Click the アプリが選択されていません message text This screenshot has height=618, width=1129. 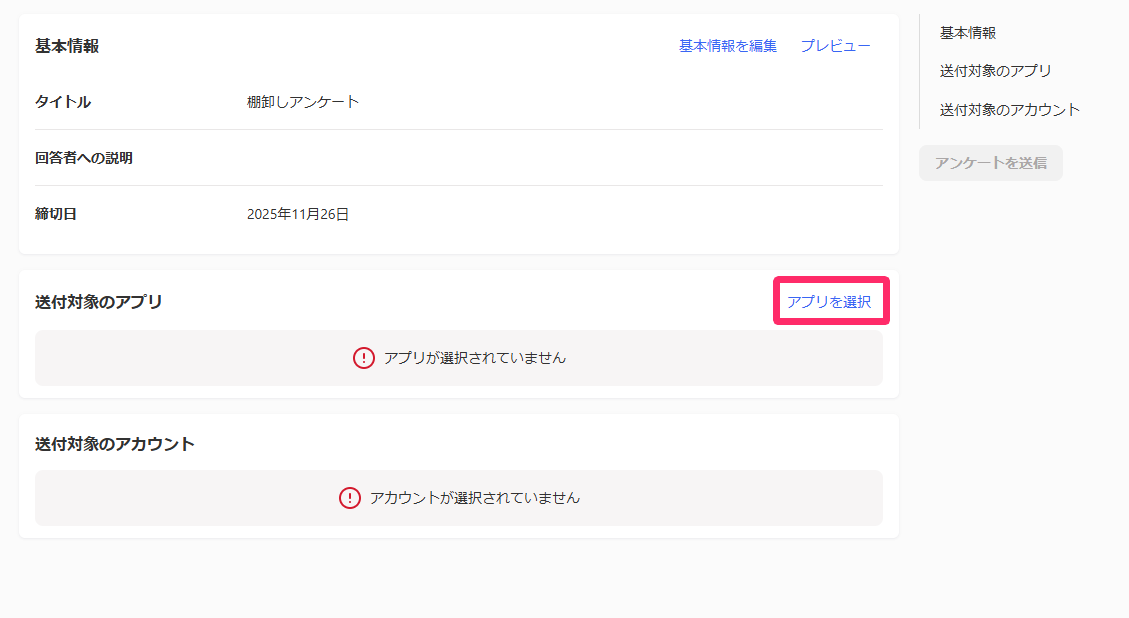click(474, 358)
